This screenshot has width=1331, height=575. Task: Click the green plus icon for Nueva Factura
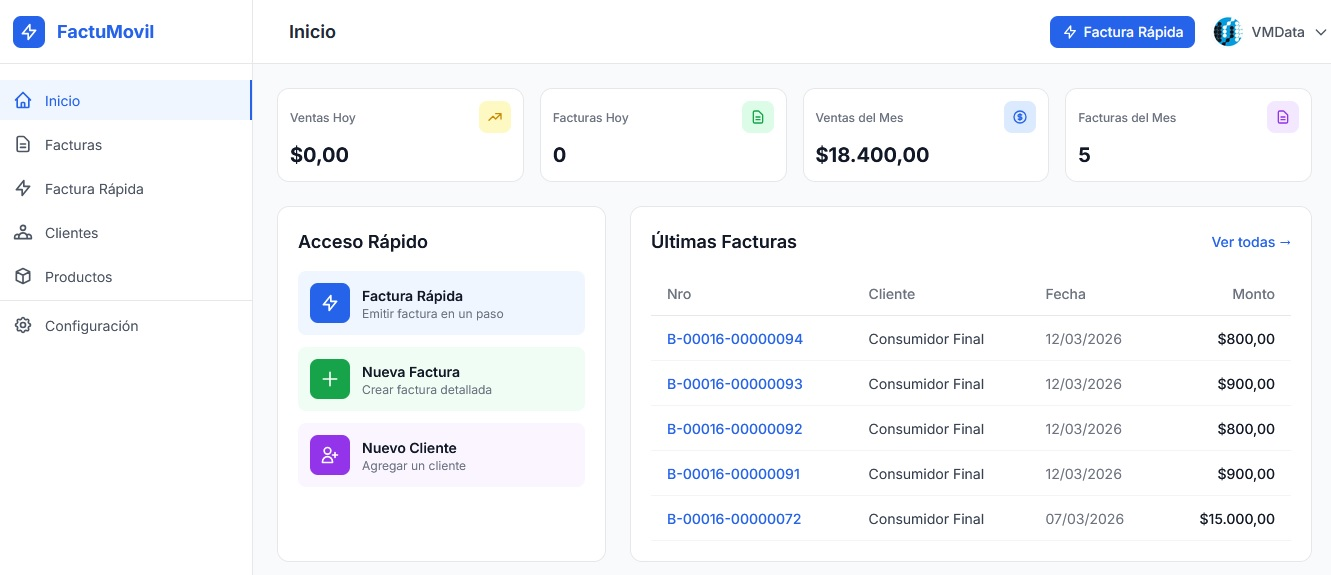tap(330, 379)
